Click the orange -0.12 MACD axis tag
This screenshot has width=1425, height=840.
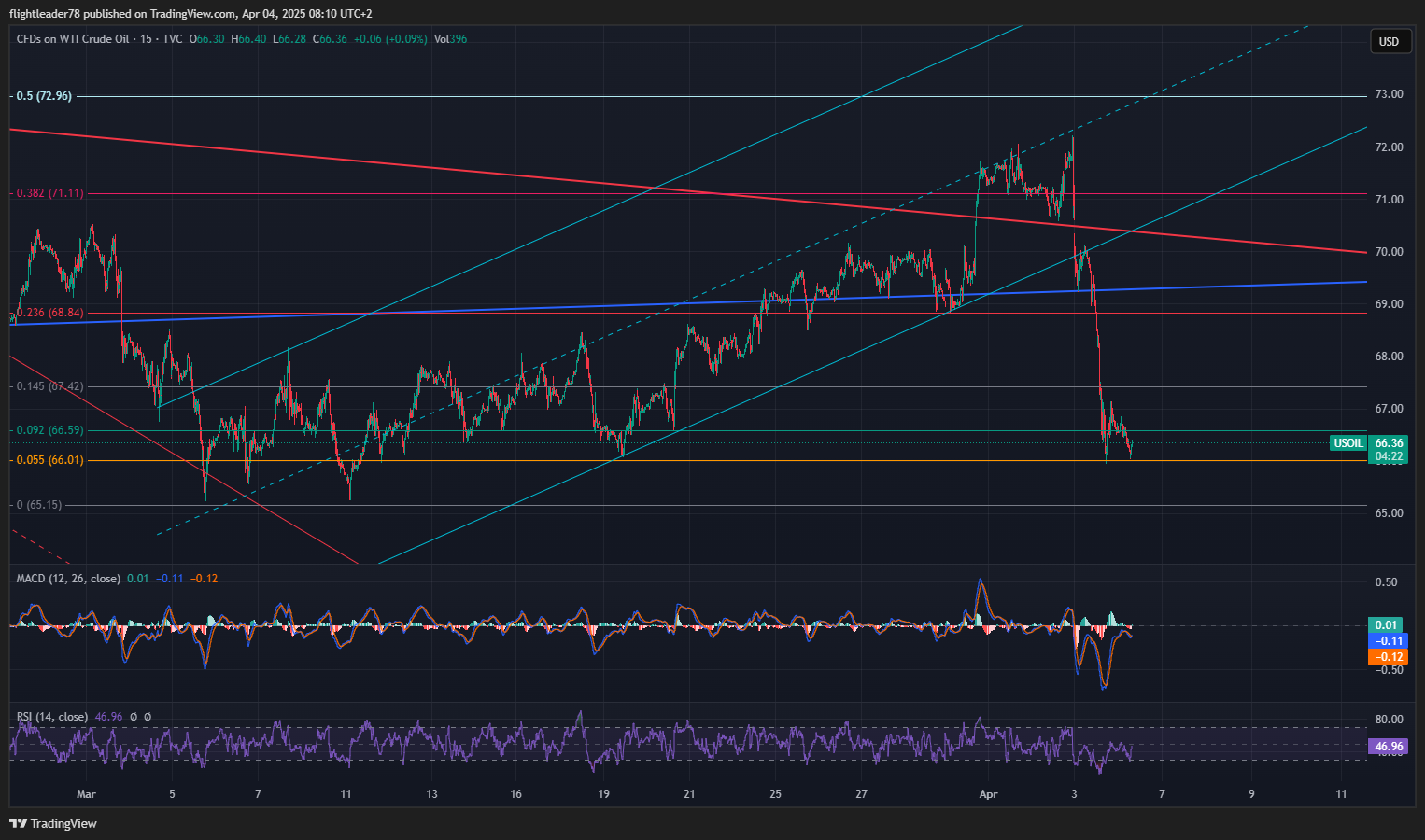click(1388, 657)
